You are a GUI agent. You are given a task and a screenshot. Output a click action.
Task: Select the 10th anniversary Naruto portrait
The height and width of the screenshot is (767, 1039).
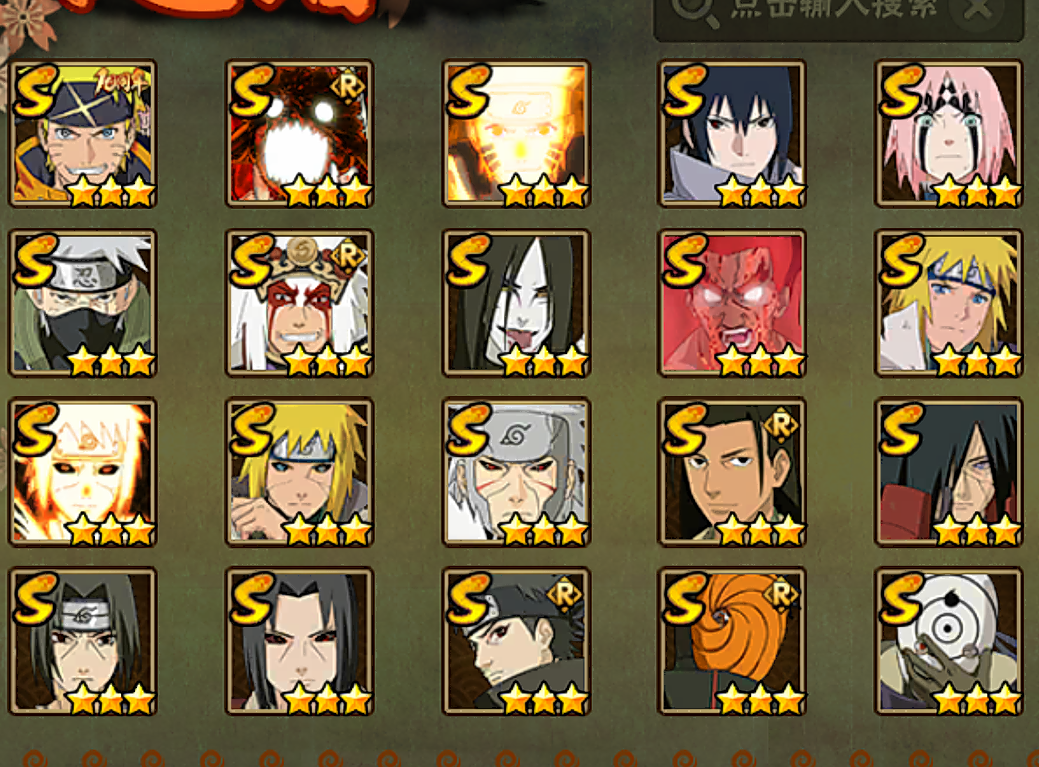point(83,134)
